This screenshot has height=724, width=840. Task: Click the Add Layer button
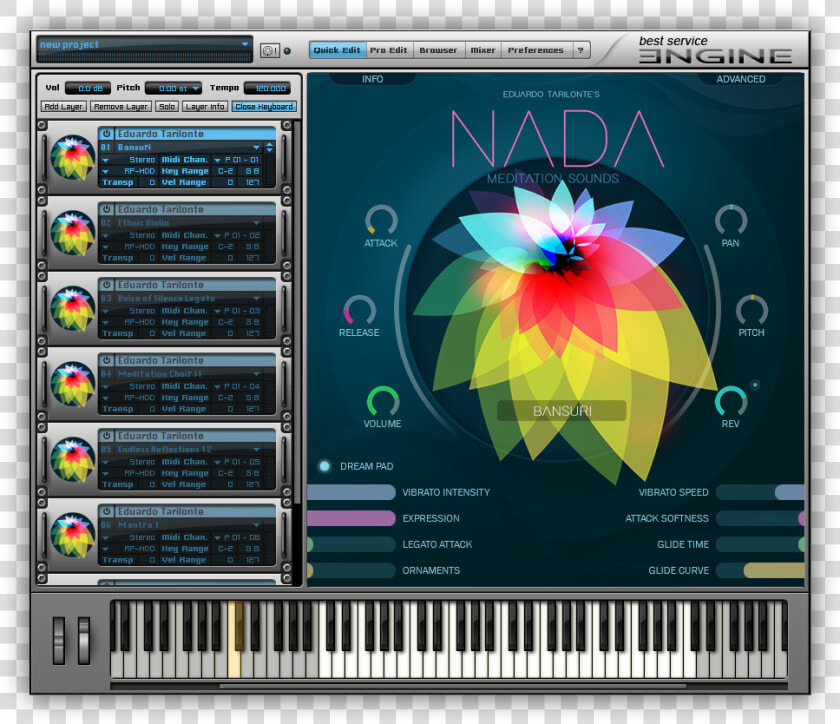pos(63,107)
